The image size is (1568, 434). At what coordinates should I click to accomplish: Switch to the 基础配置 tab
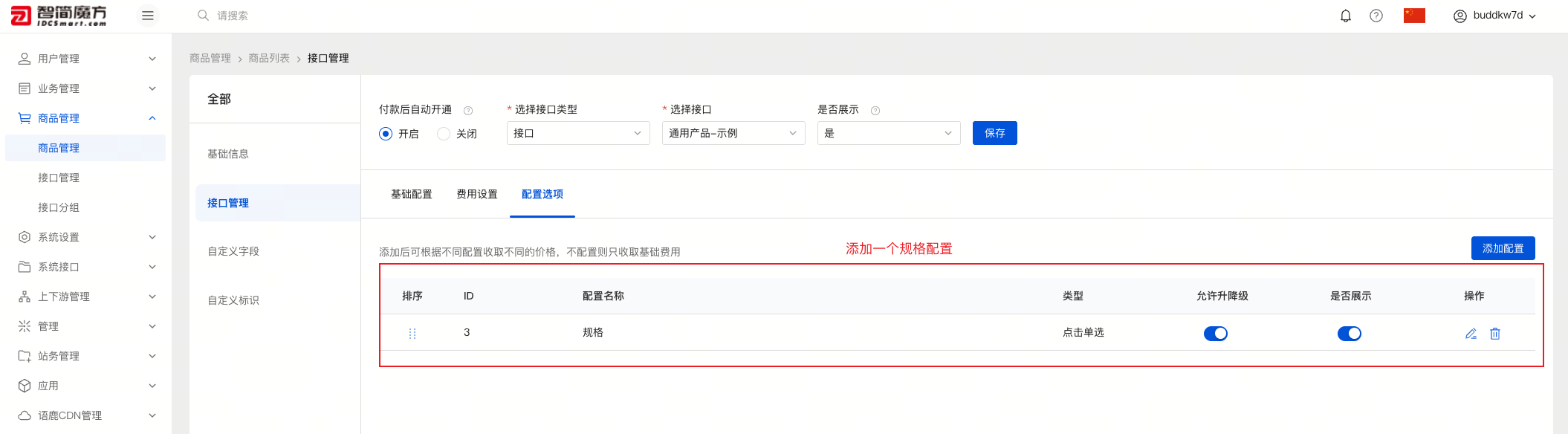[412, 194]
